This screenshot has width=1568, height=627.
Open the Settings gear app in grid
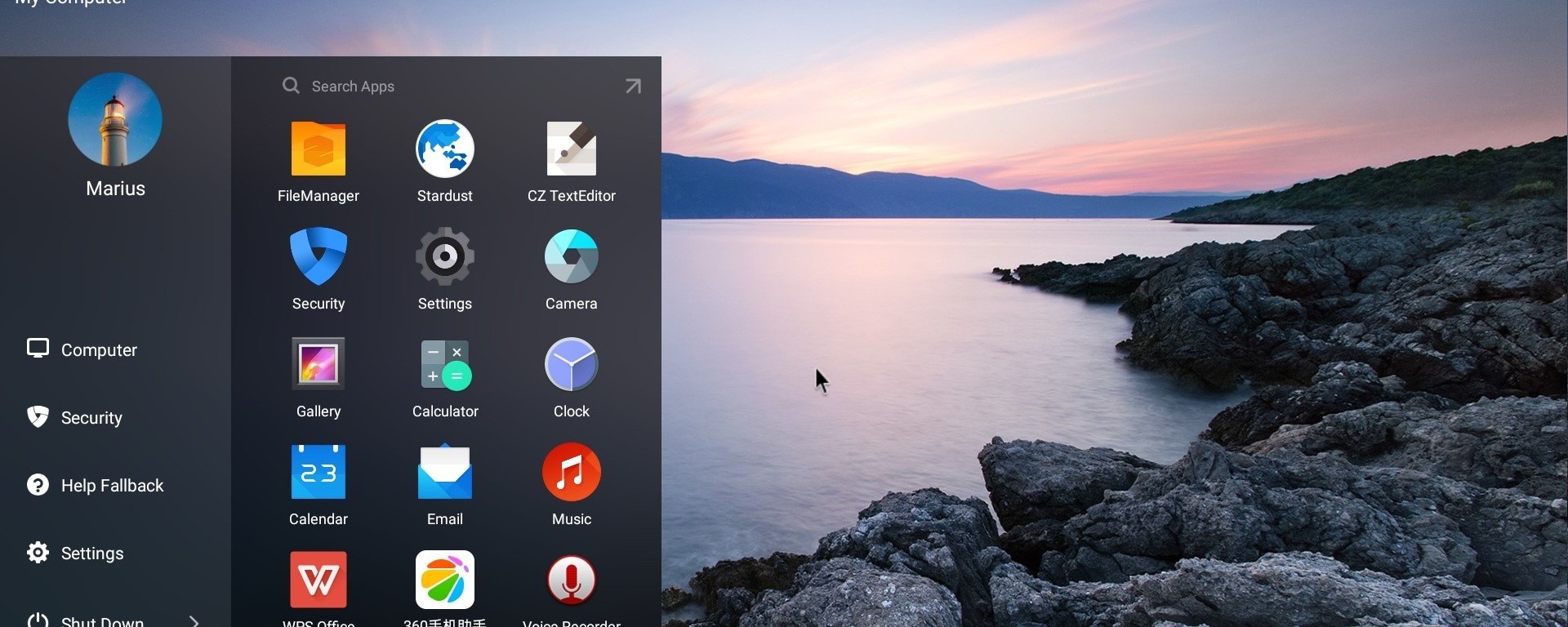[x=444, y=257]
